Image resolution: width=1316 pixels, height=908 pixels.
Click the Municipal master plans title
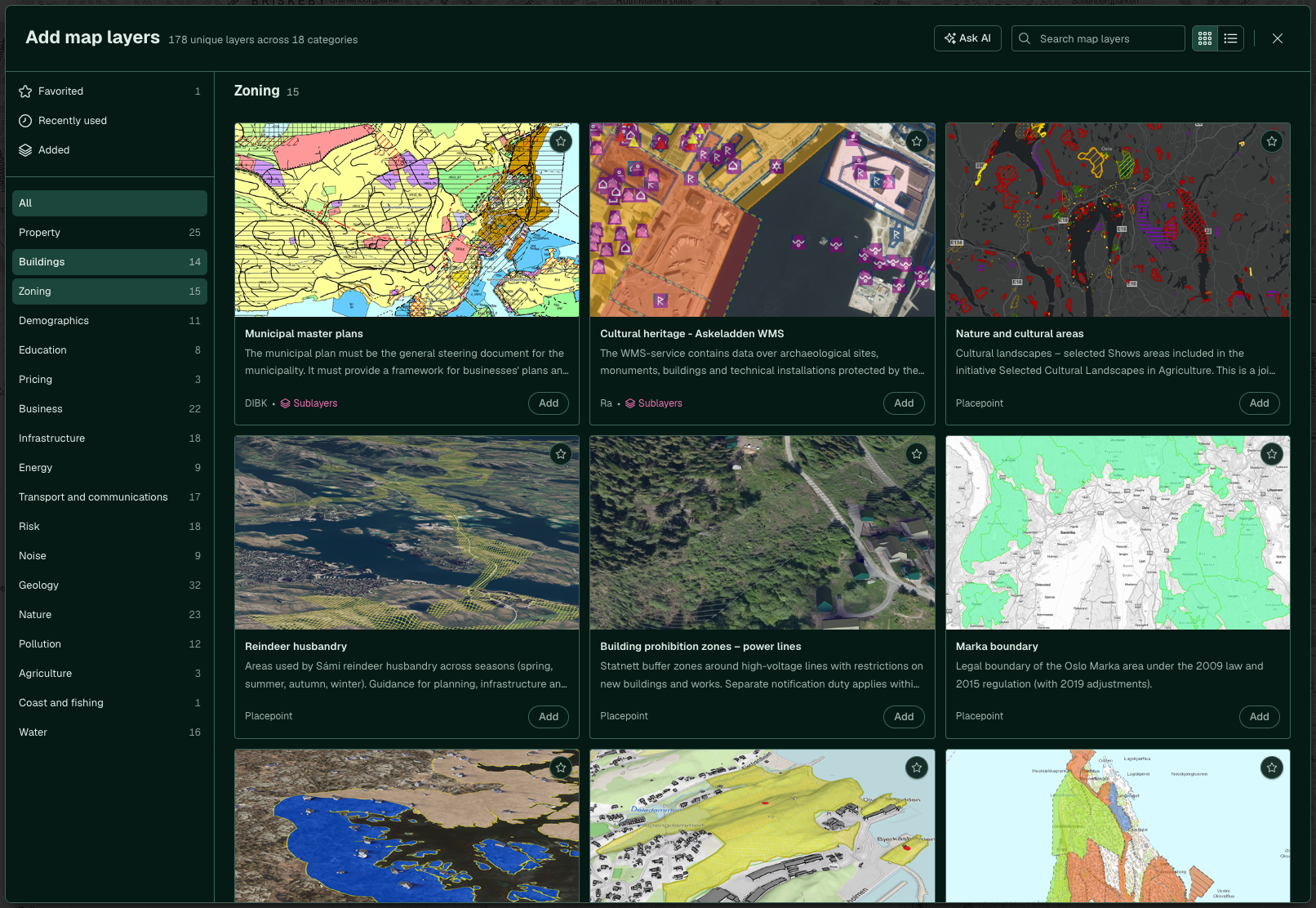(x=304, y=334)
